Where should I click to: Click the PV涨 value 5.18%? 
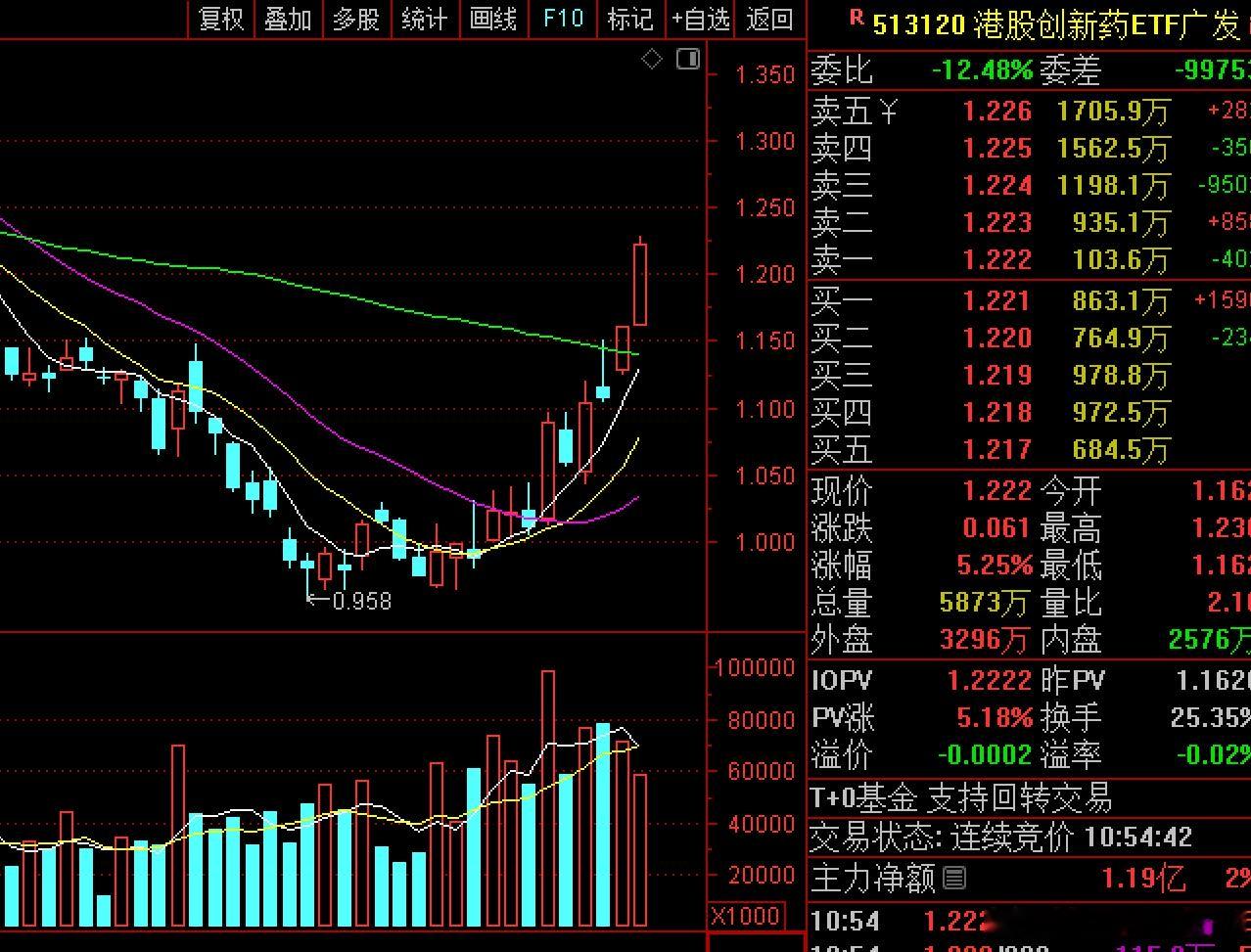click(995, 718)
